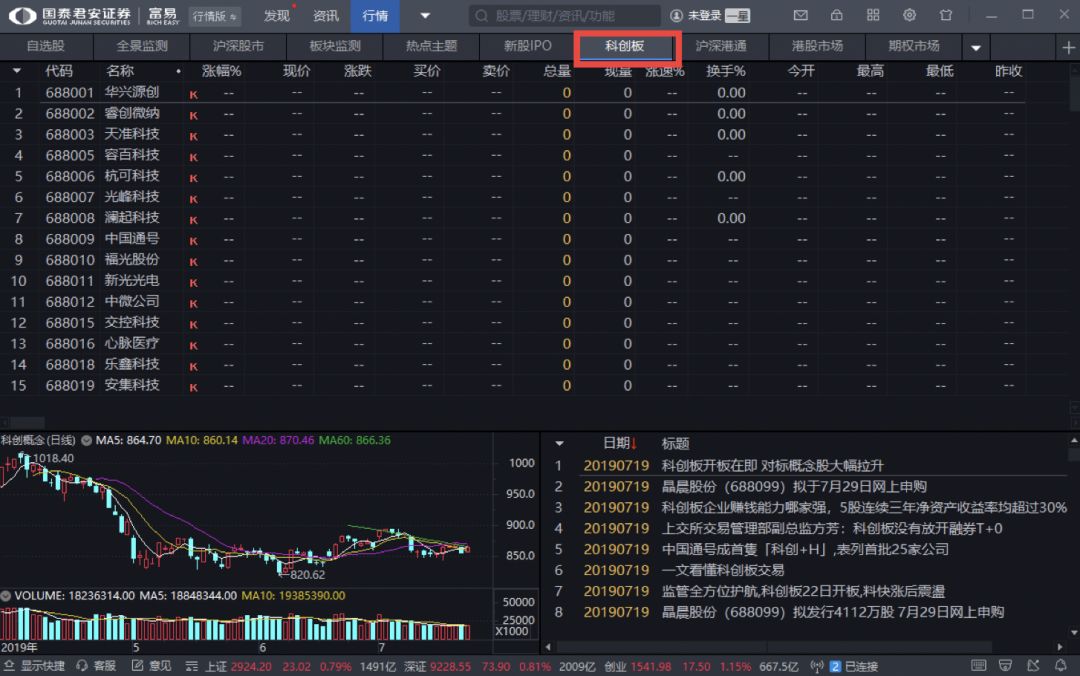Click the 客服 headset icon

[x=82, y=666]
